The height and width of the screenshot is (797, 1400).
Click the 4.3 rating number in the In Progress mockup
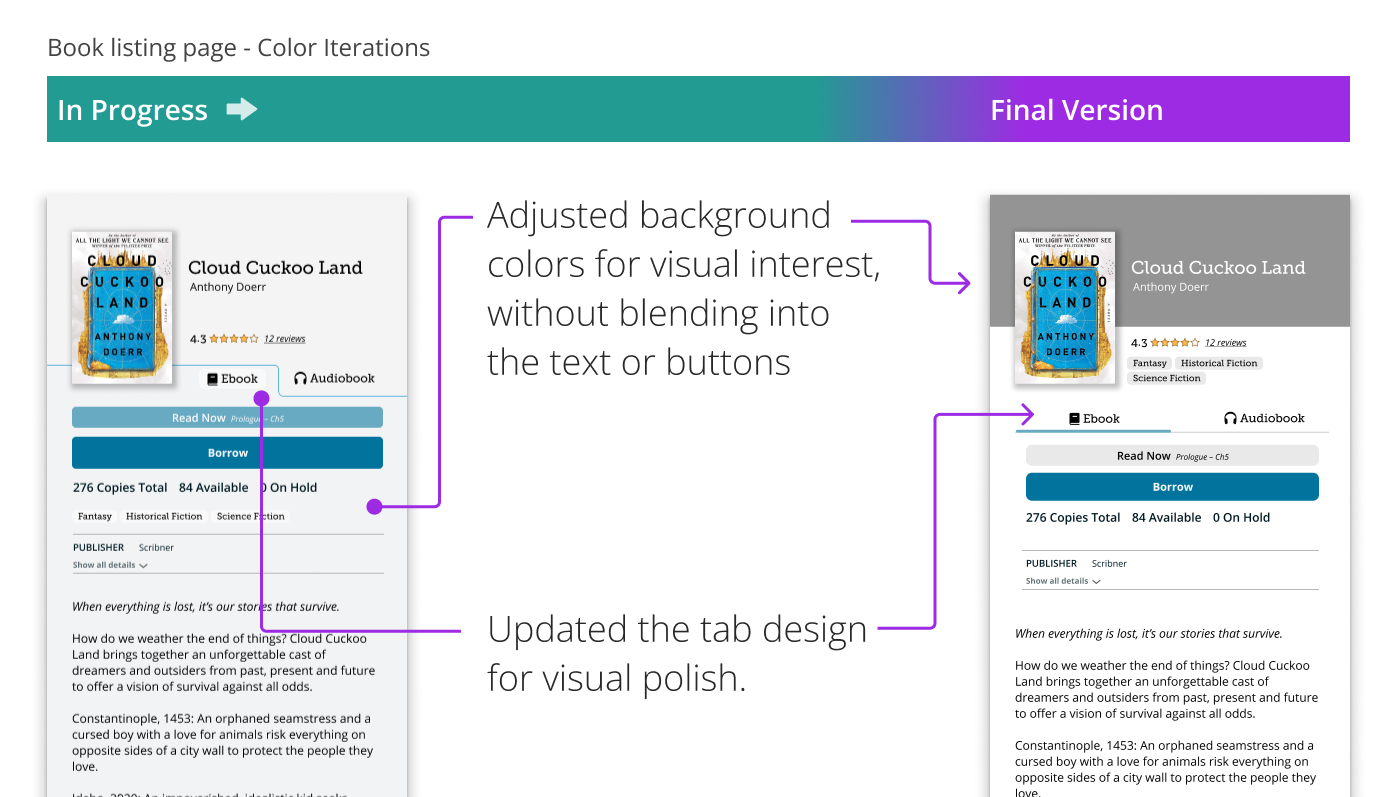click(x=198, y=339)
